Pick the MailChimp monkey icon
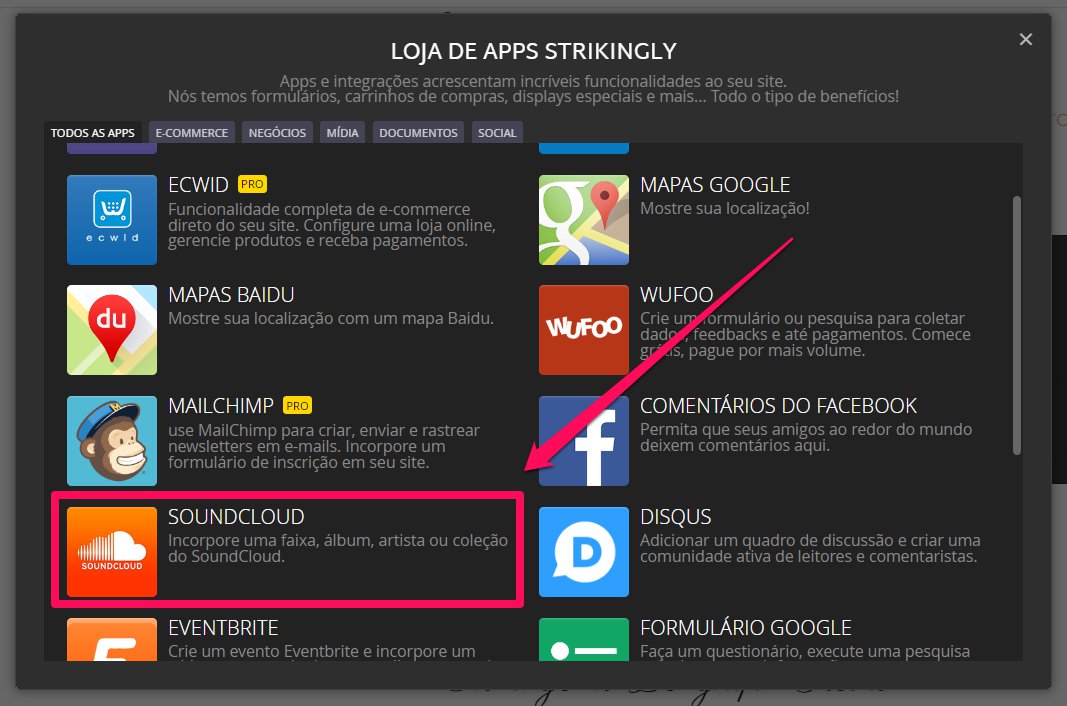This screenshot has width=1067, height=706. coord(112,441)
